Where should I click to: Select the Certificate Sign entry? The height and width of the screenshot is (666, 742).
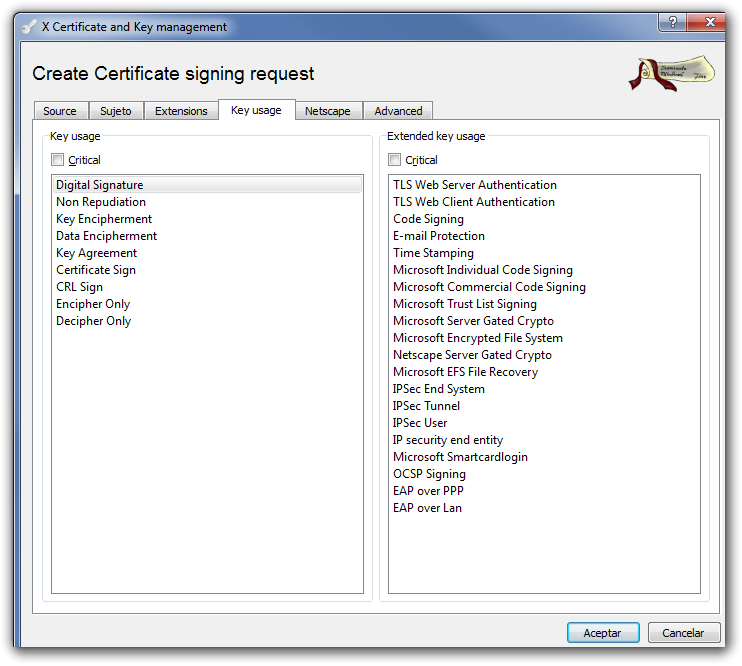click(x=96, y=270)
